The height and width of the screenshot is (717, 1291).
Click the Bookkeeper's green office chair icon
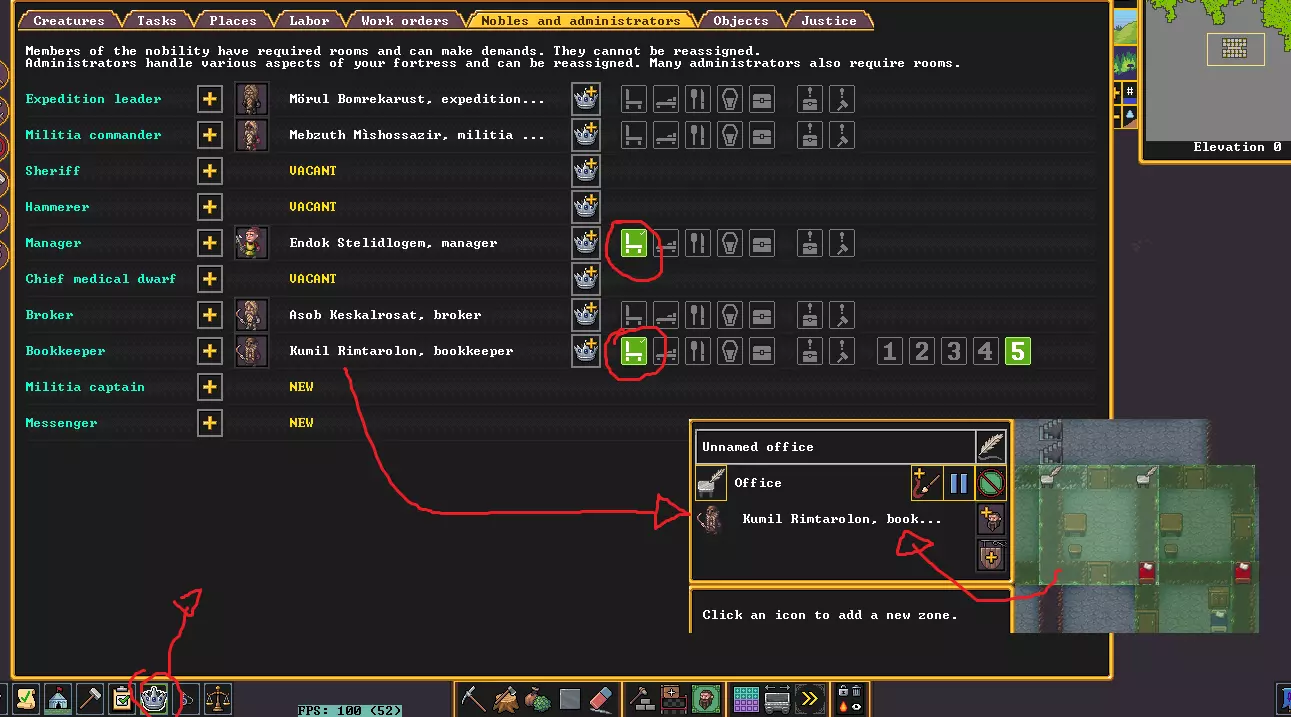pos(634,351)
